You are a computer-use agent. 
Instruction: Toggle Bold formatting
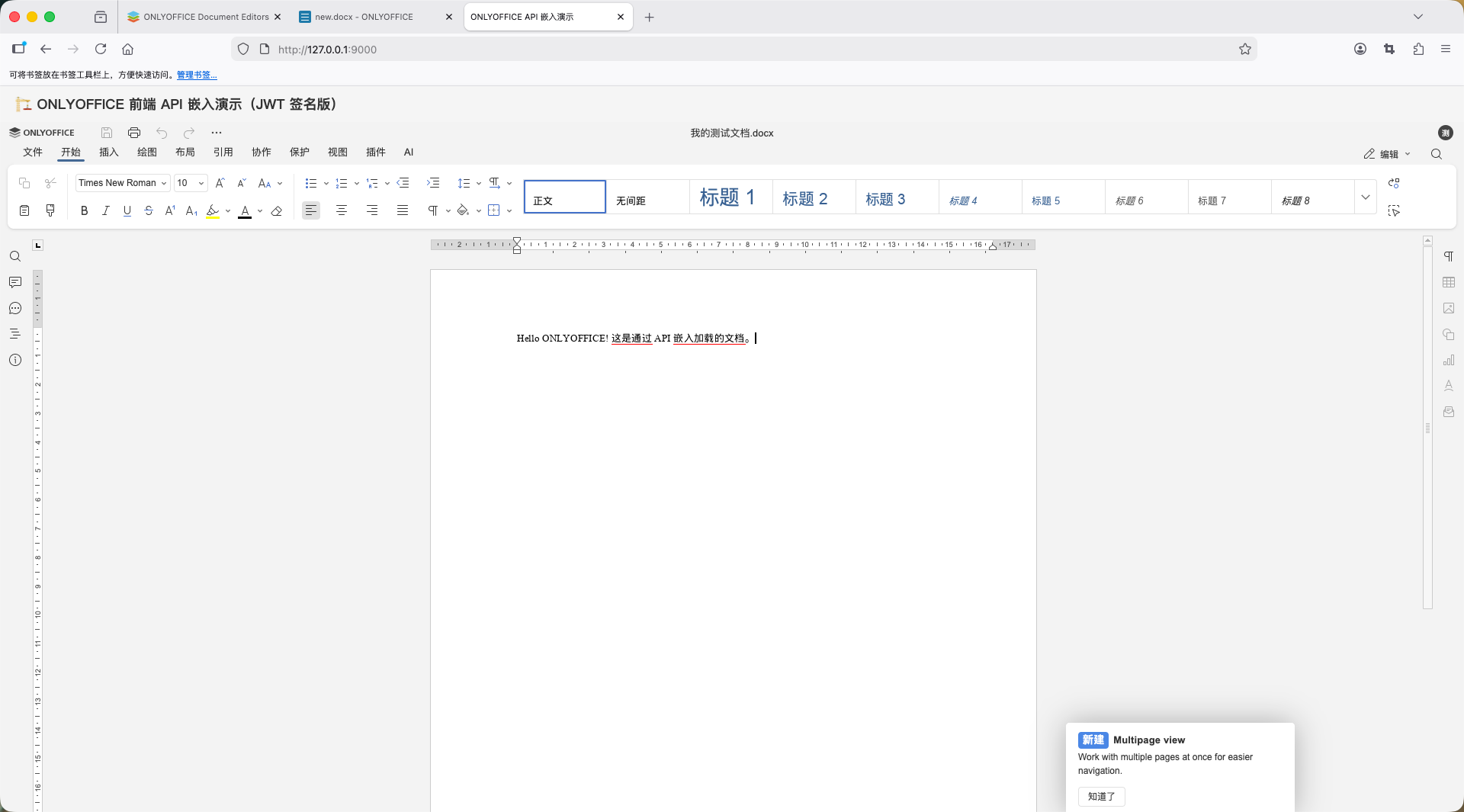coord(85,211)
